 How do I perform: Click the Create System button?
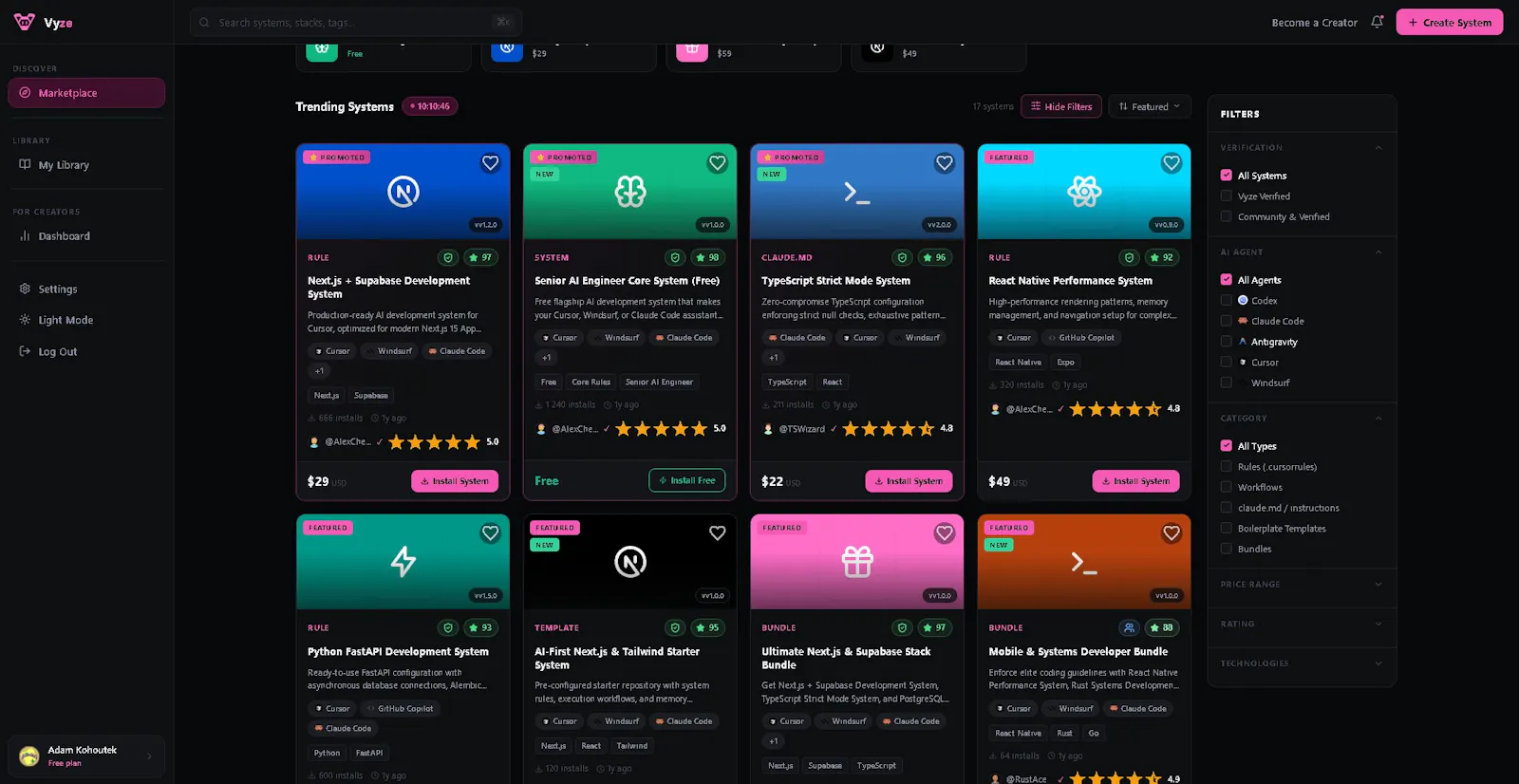pos(1449,23)
